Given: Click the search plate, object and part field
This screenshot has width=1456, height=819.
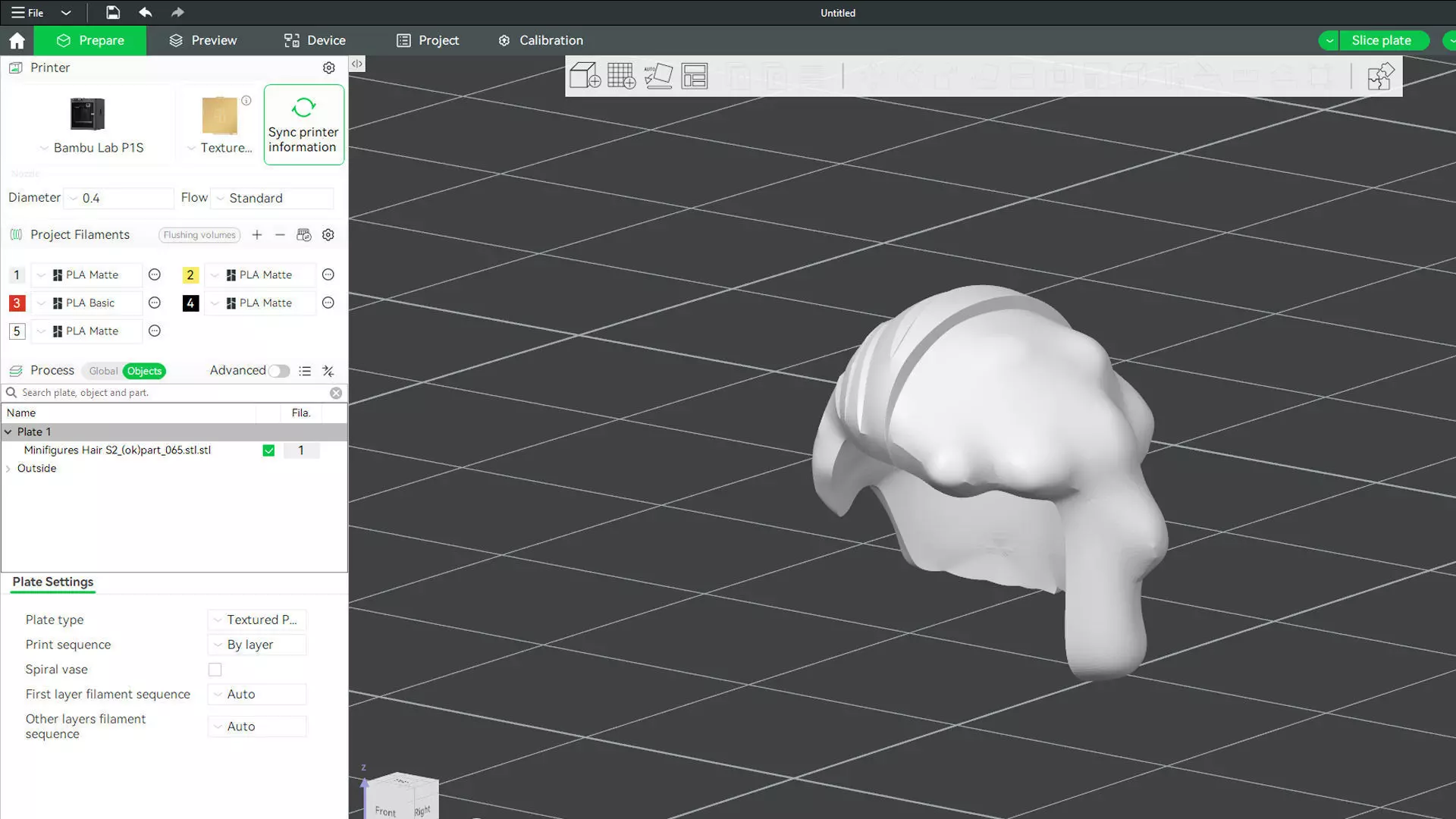Looking at the screenshot, I should (x=173, y=393).
